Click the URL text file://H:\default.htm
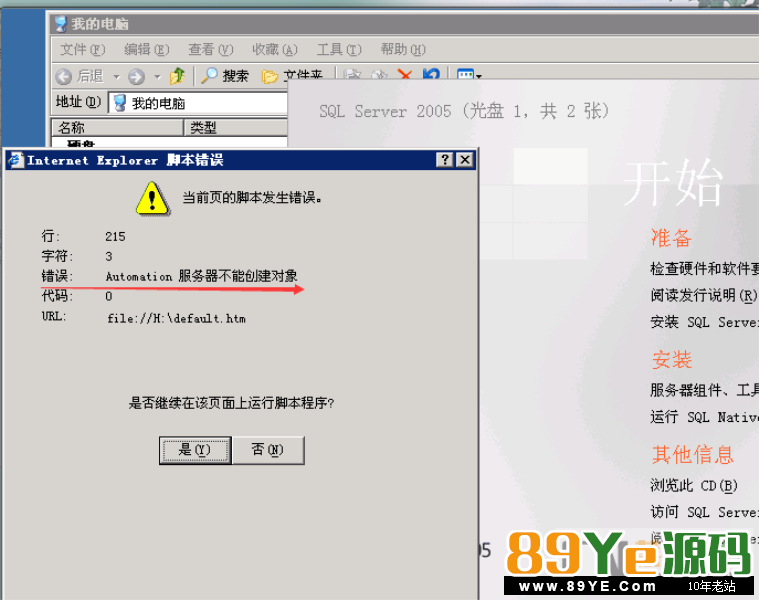Image resolution: width=759 pixels, height=600 pixels. pos(176,318)
